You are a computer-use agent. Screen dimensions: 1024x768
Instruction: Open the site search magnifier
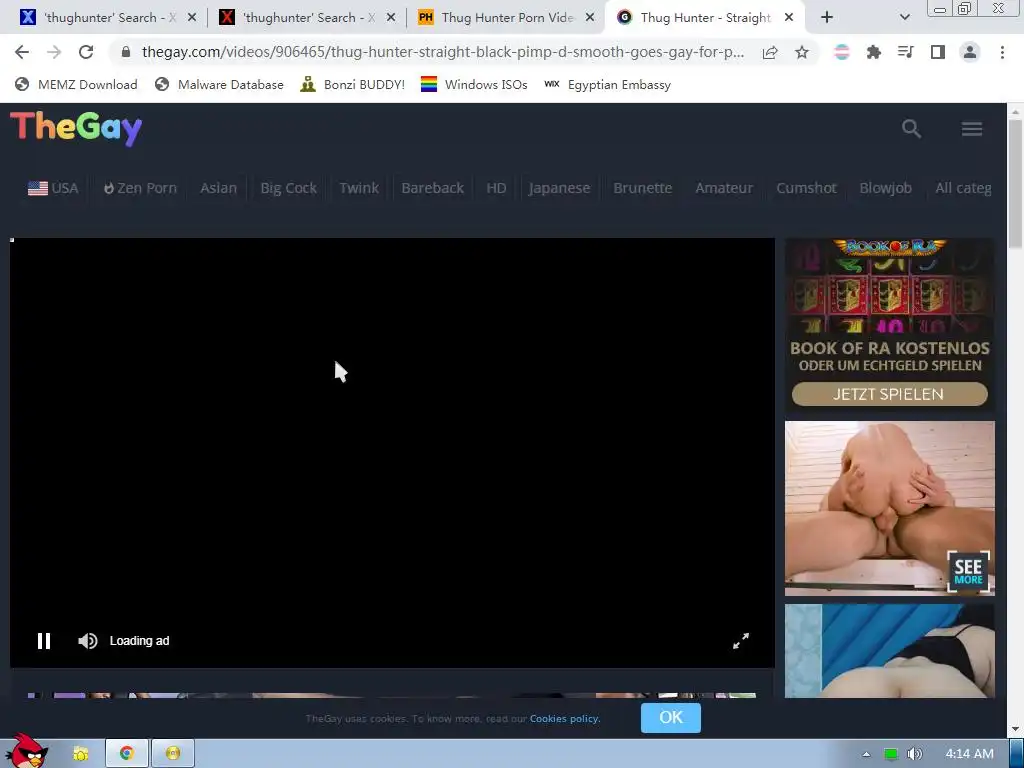click(912, 129)
